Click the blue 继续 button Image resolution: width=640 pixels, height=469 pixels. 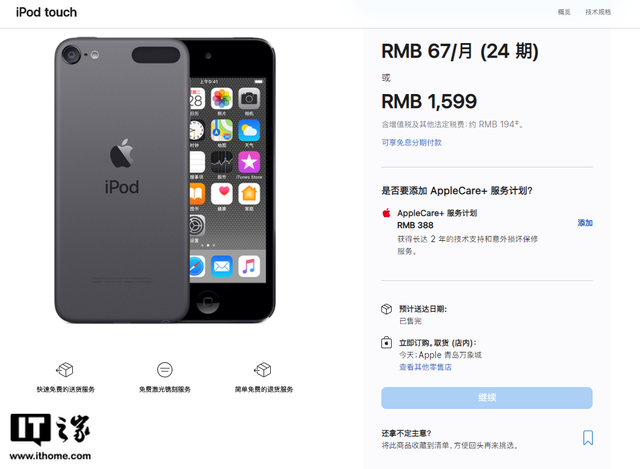(x=487, y=398)
